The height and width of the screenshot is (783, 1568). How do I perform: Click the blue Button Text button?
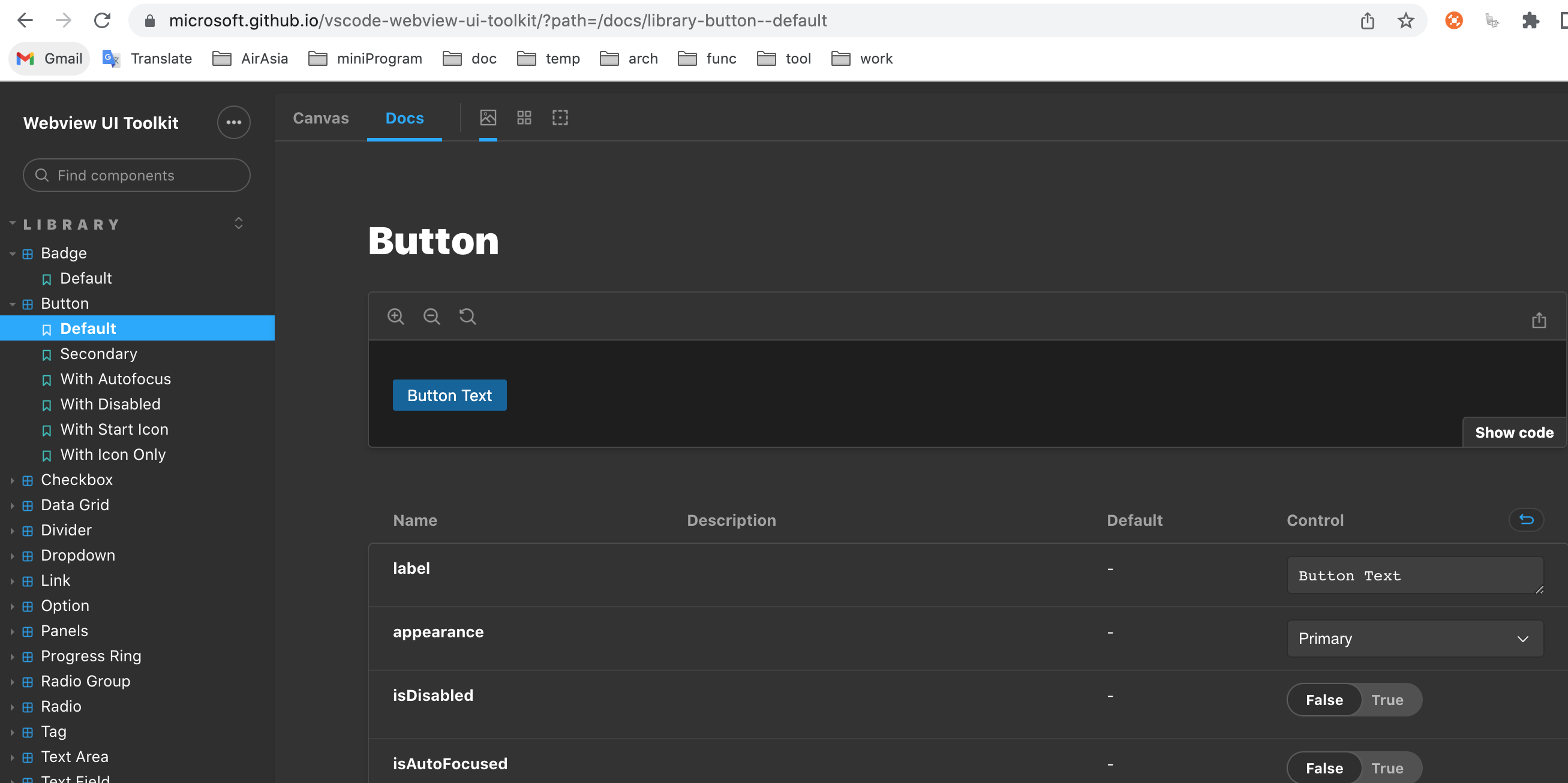pos(449,396)
